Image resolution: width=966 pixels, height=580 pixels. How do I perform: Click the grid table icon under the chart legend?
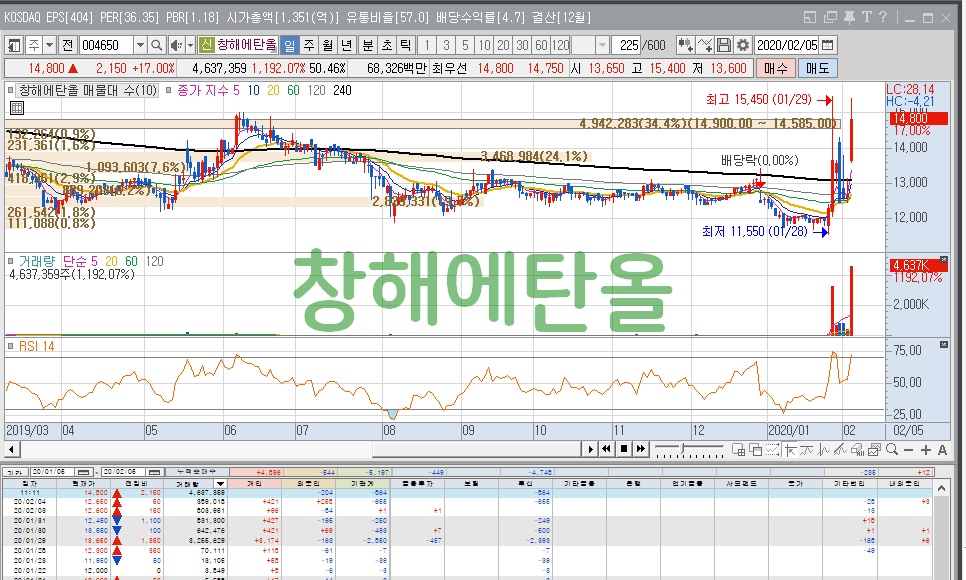tap(17, 108)
